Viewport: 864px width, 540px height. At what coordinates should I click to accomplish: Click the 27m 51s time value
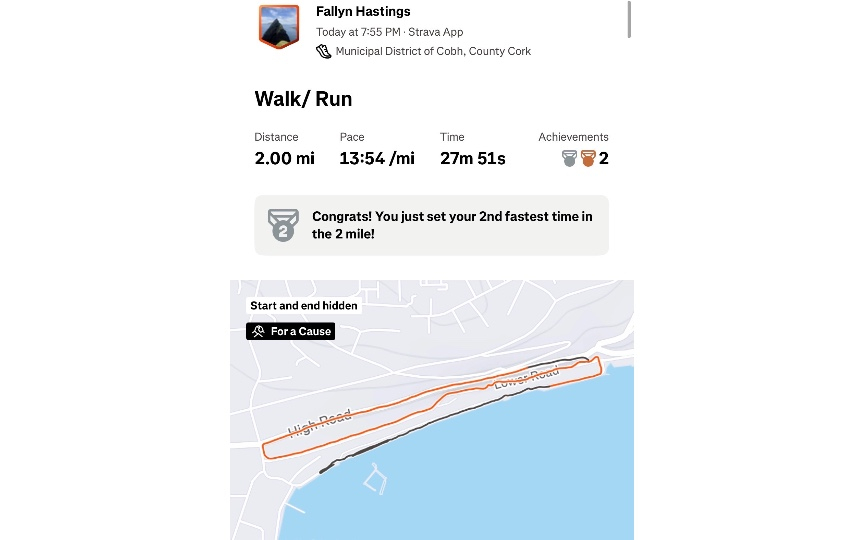[x=472, y=158]
